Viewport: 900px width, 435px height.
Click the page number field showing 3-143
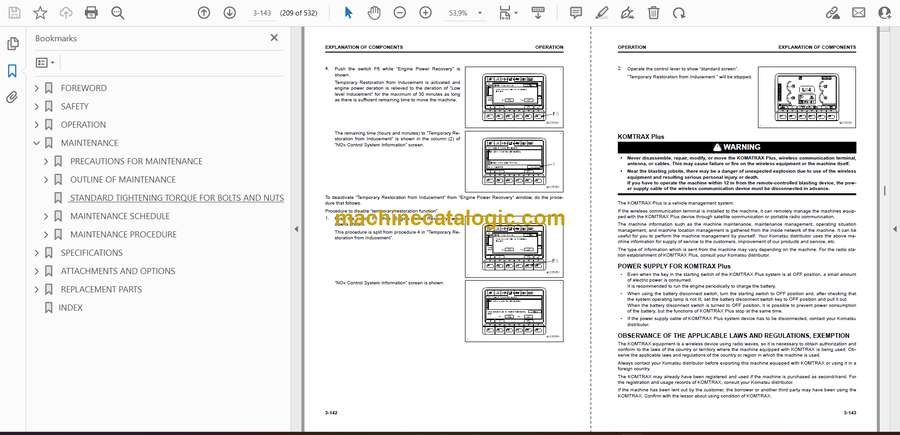pos(262,13)
